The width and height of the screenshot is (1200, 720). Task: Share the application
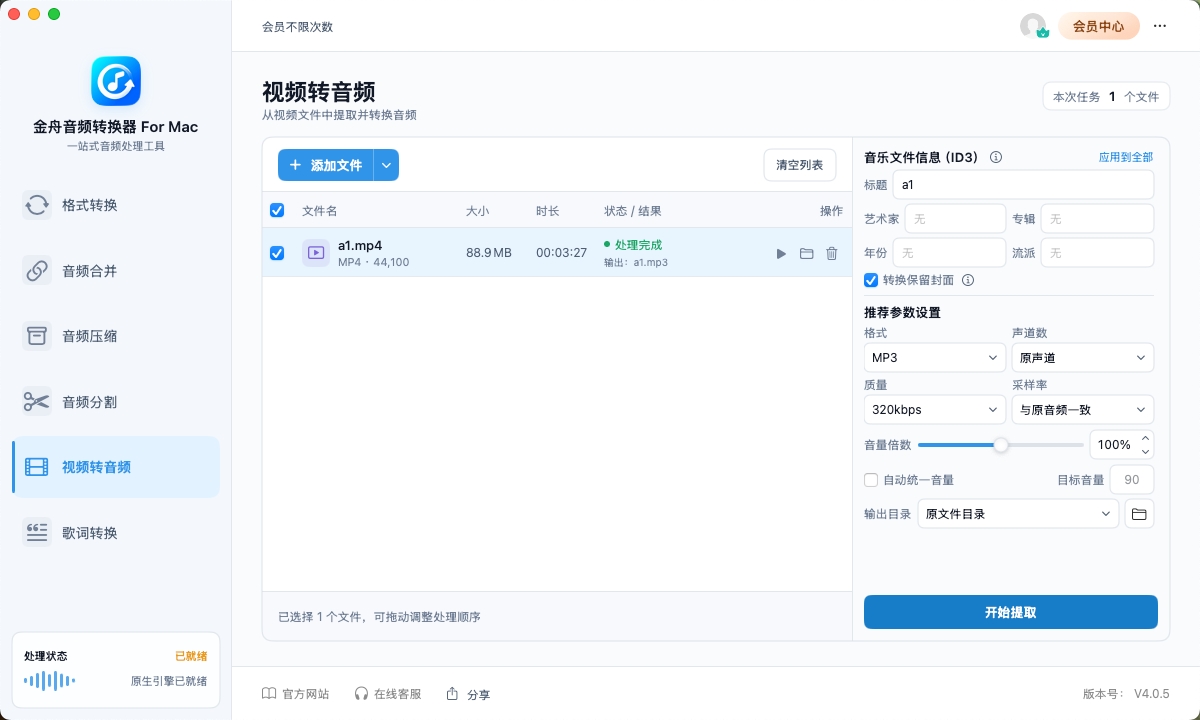(x=468, y=694)
